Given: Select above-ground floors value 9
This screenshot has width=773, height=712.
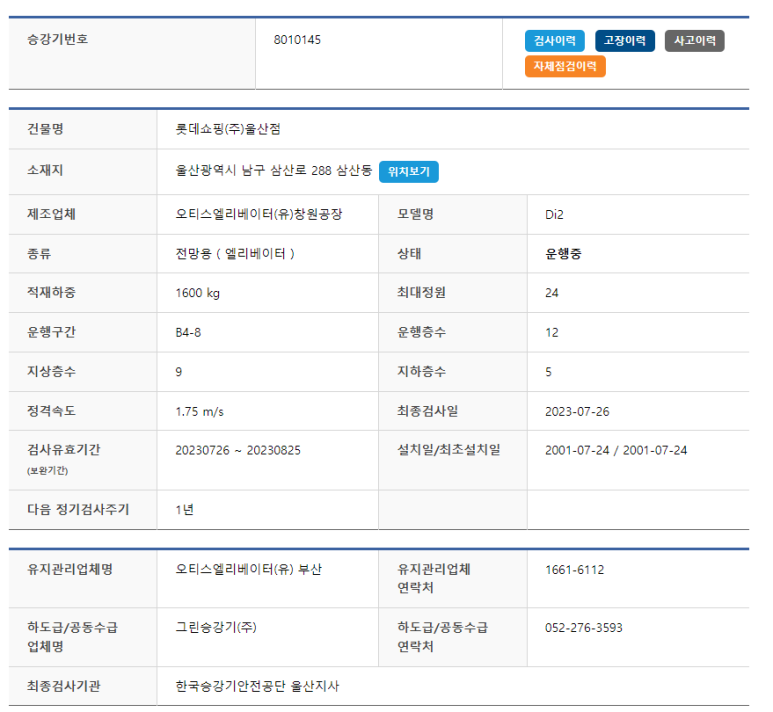Looking at the screenshot, I should [178, 372].
